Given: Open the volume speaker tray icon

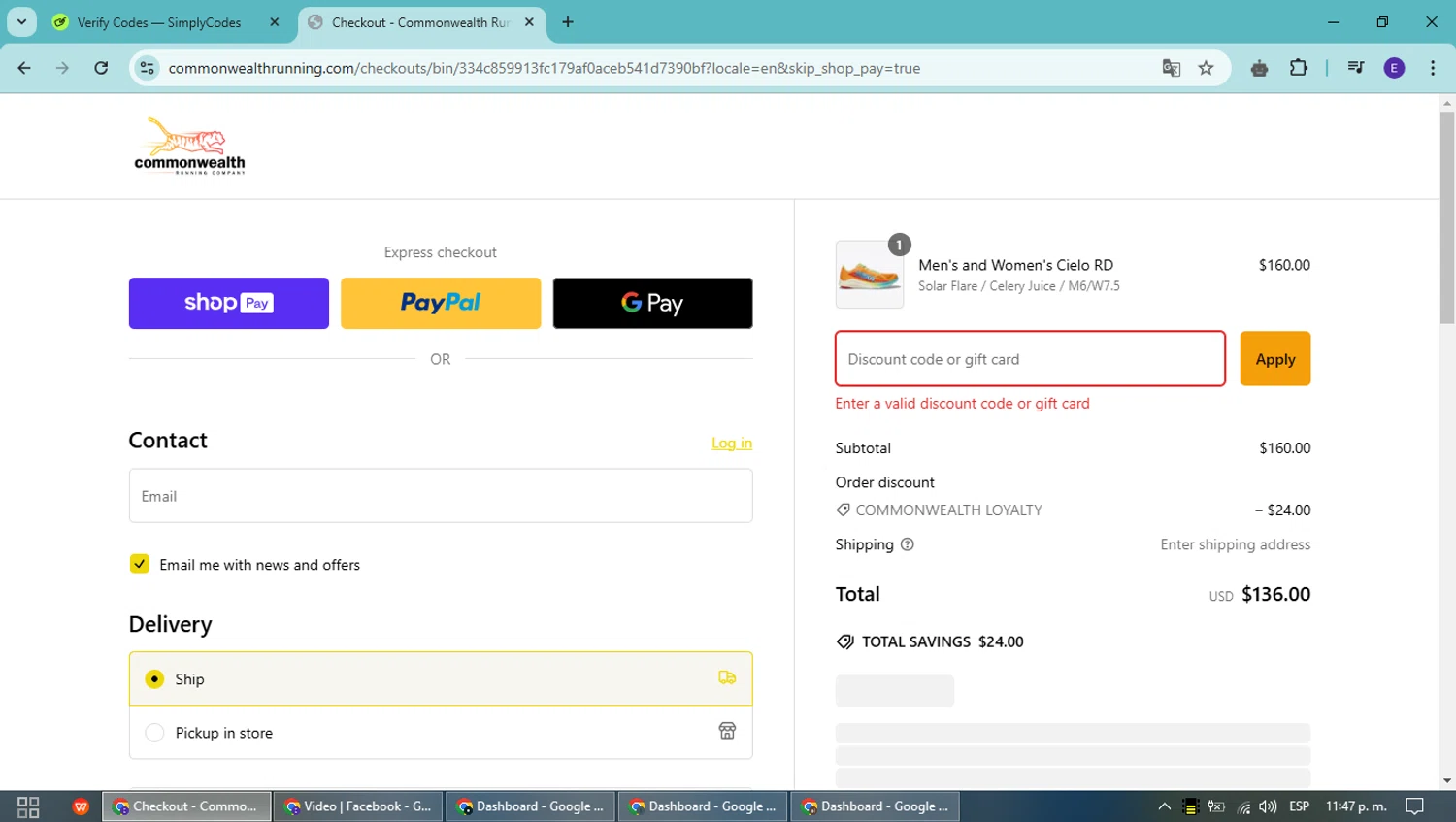Looking at the screenshot, I should coord(1268,806).
